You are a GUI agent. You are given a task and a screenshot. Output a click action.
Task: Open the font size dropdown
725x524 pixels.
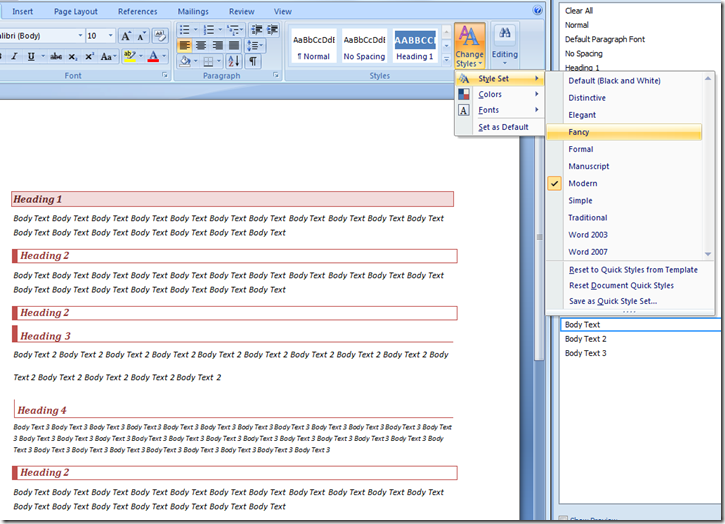click(110, 35)
